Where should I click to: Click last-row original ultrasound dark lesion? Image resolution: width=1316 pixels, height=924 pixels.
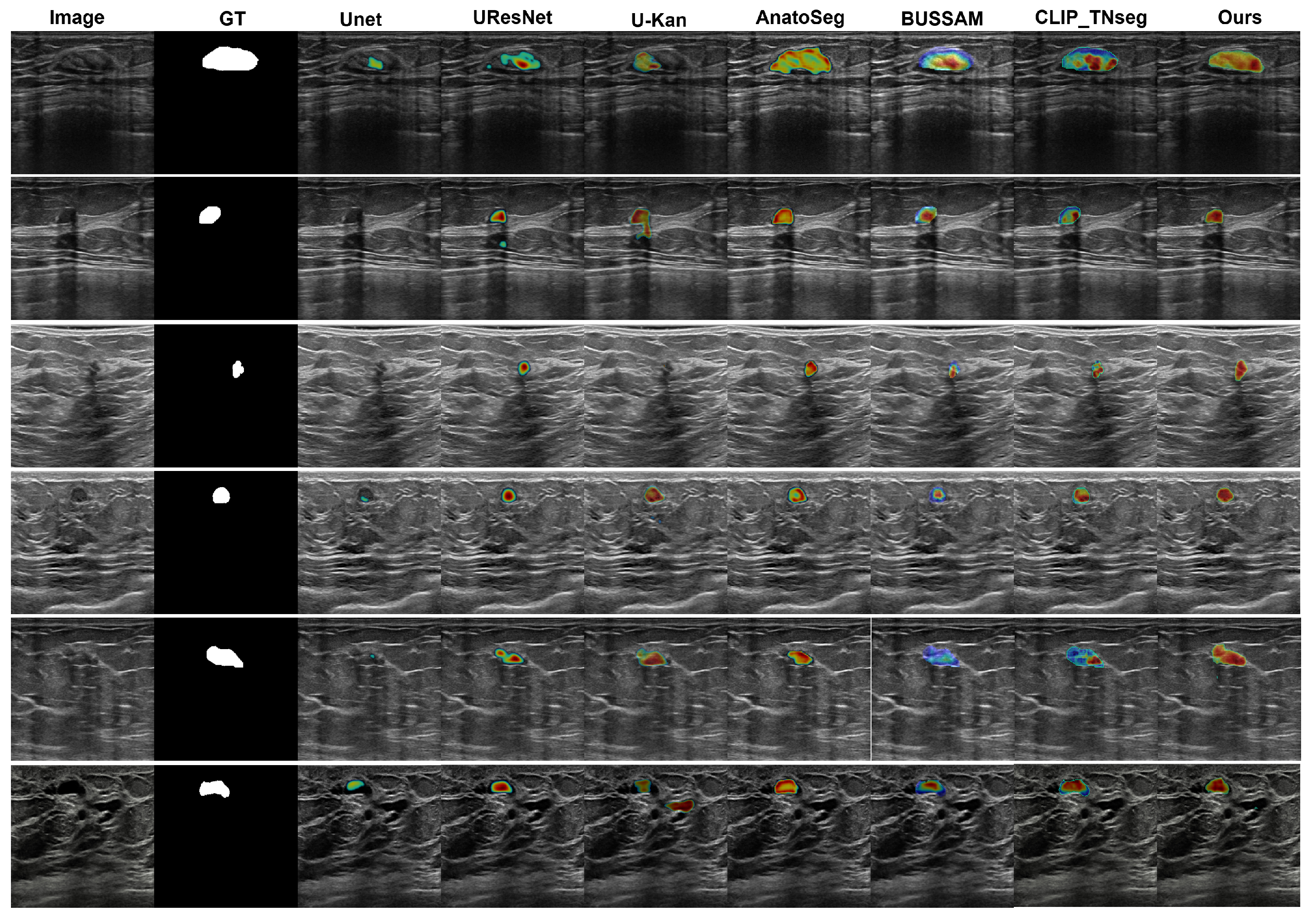click(71, 787)
